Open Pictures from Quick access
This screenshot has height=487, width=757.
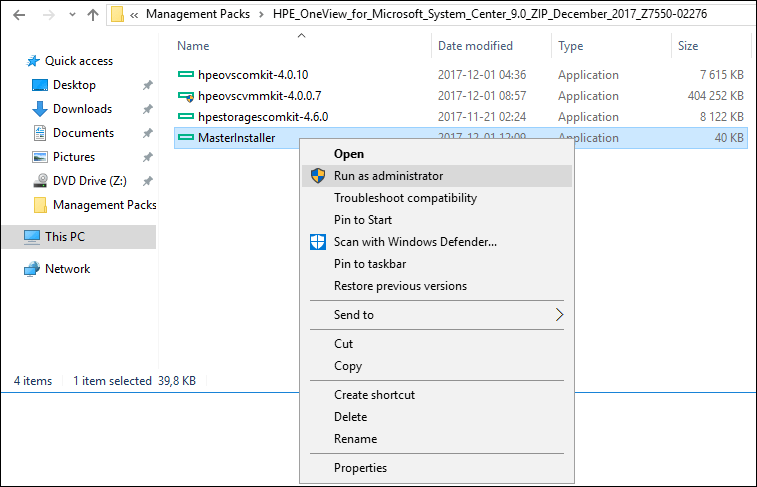(74, 157)
